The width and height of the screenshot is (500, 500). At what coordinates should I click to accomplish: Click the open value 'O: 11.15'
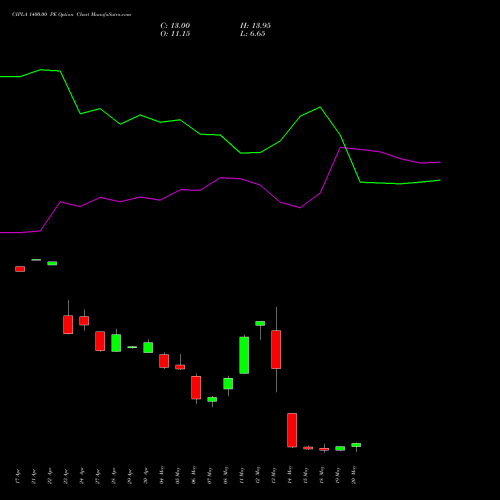pos(175,34)
